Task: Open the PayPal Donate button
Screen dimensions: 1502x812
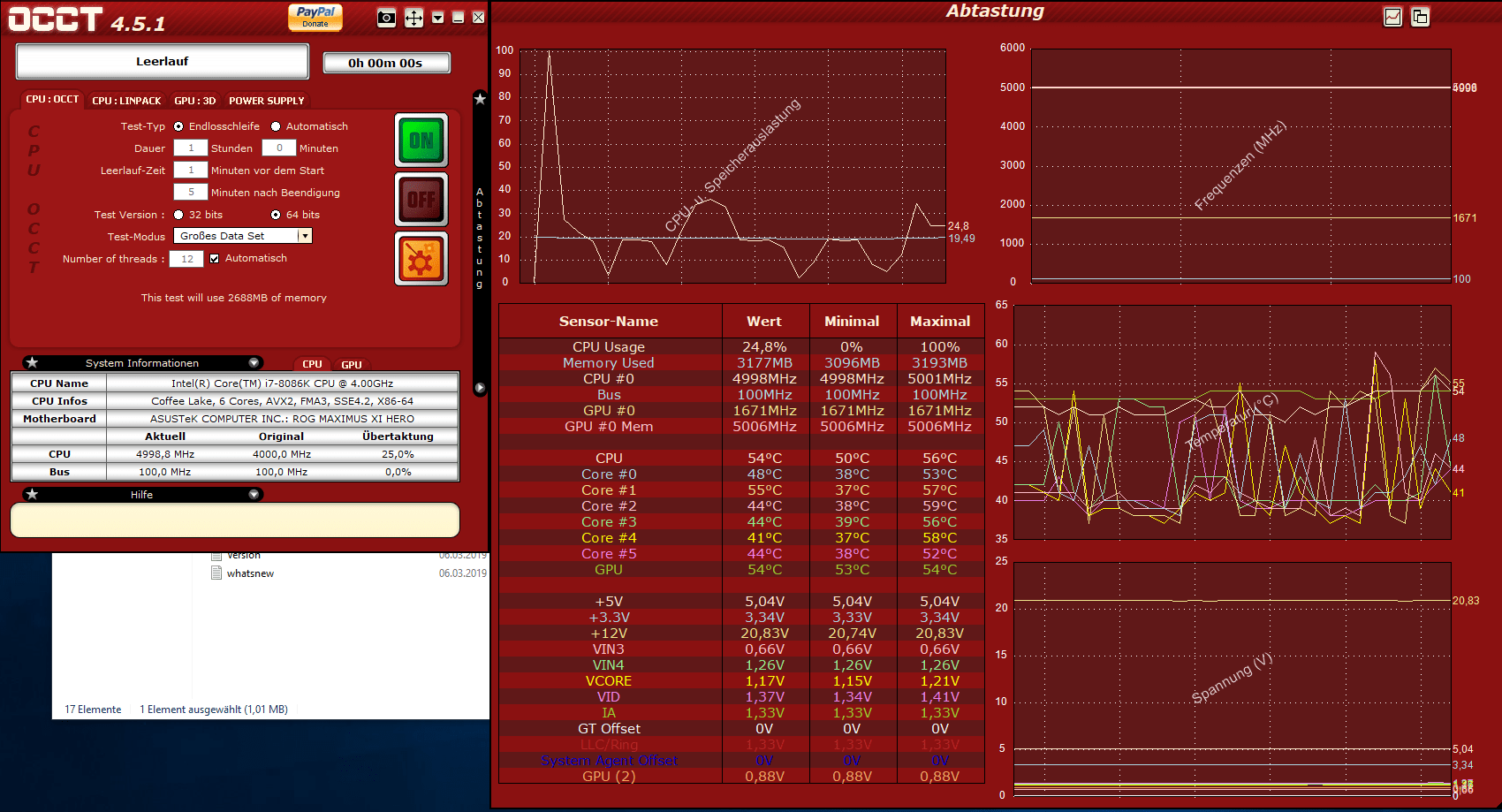Action: [x=315, y=17]
